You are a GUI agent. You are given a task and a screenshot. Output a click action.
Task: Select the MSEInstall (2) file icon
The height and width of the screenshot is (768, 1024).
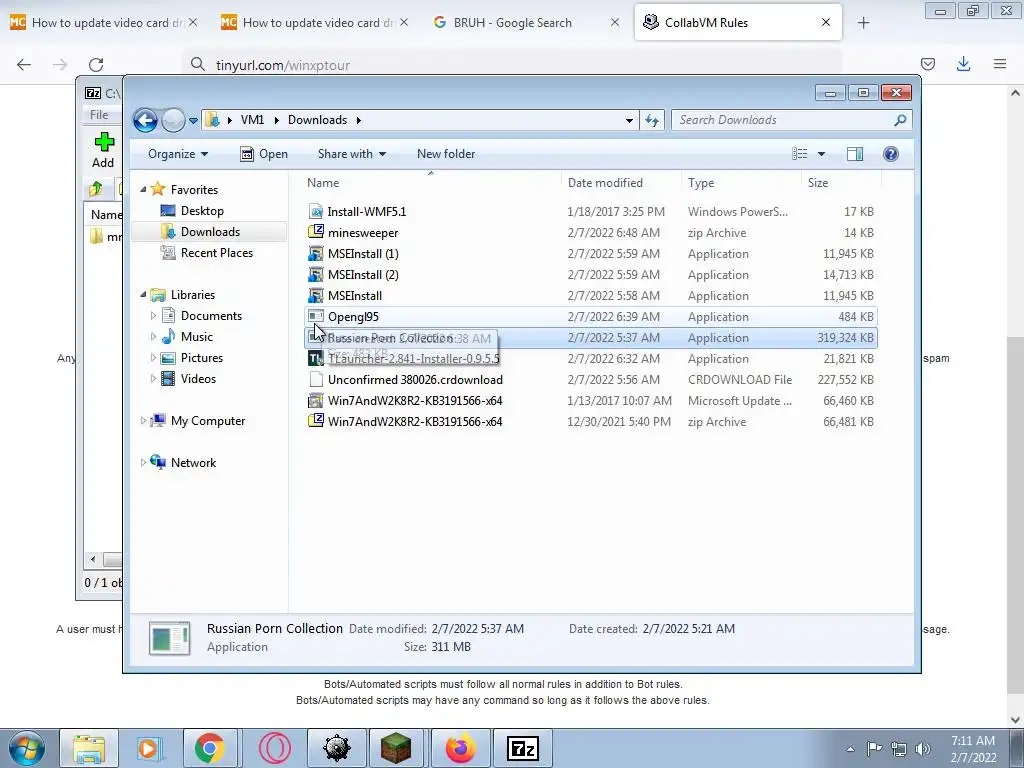coord(316,274)
